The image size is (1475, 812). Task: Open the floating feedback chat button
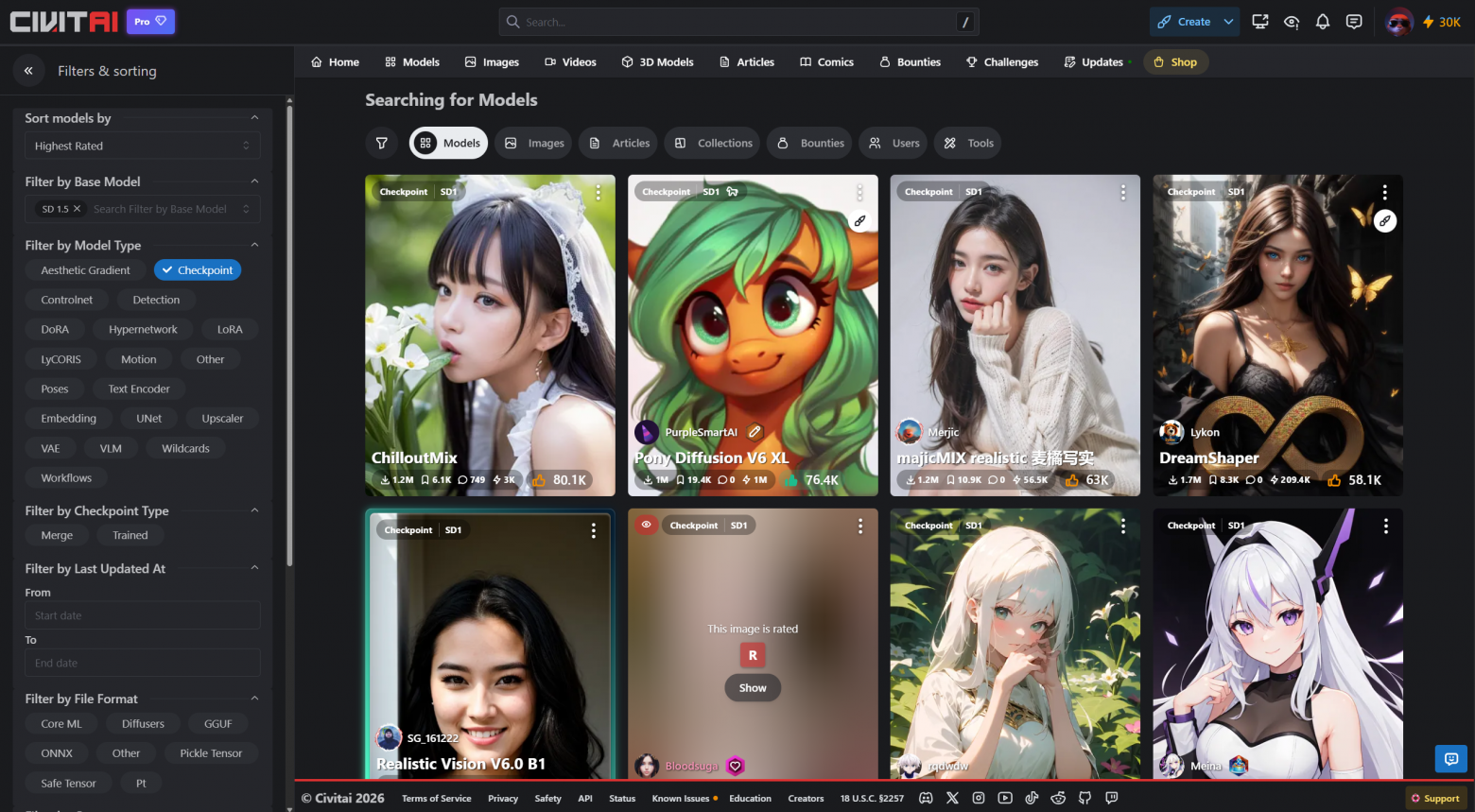[x=1451, y=759]
